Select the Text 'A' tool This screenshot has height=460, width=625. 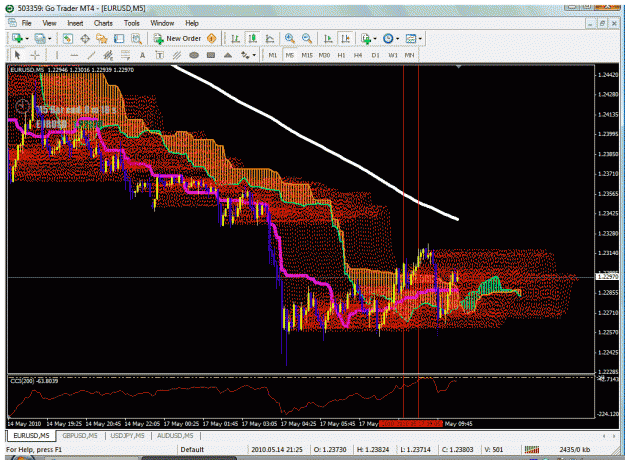[142, 55]
